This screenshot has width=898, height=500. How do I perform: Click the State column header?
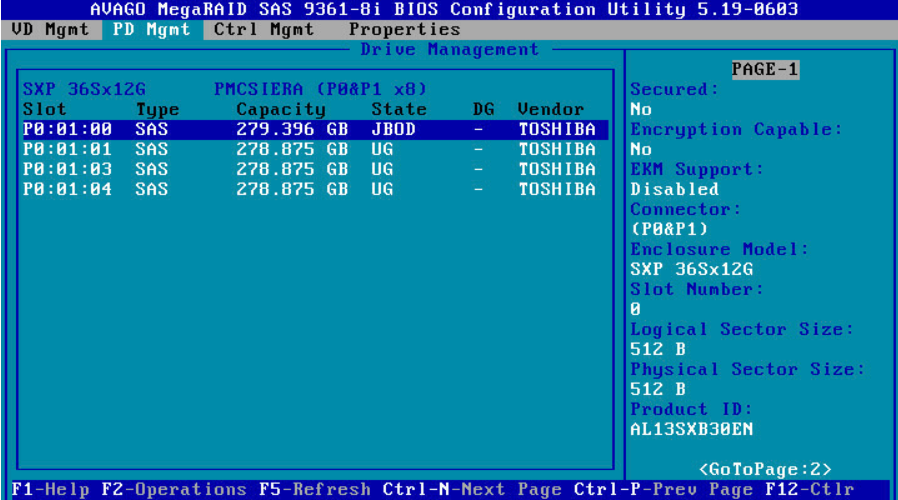[399, 109]
